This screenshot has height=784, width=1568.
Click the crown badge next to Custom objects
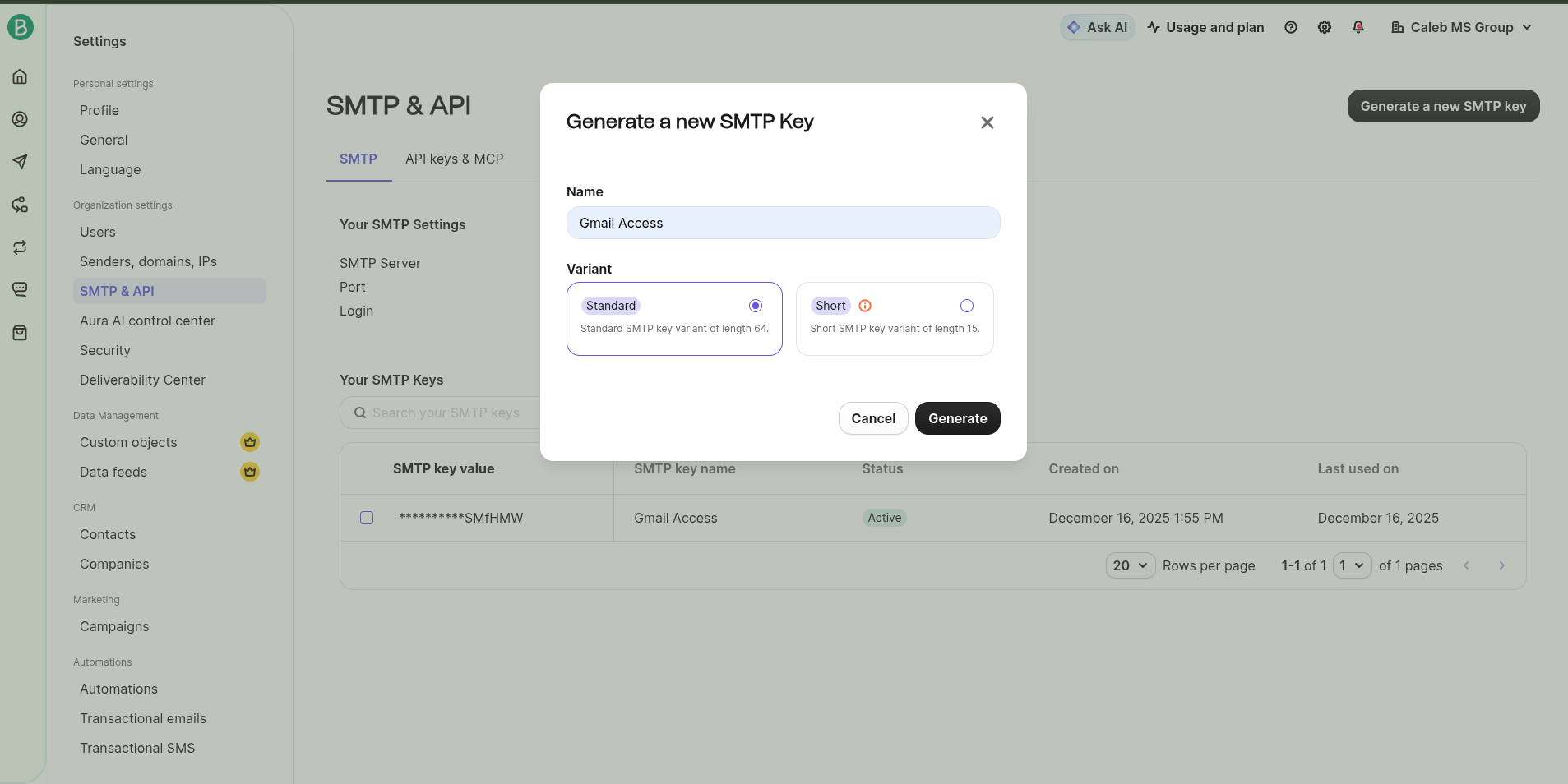click(250, 442)
